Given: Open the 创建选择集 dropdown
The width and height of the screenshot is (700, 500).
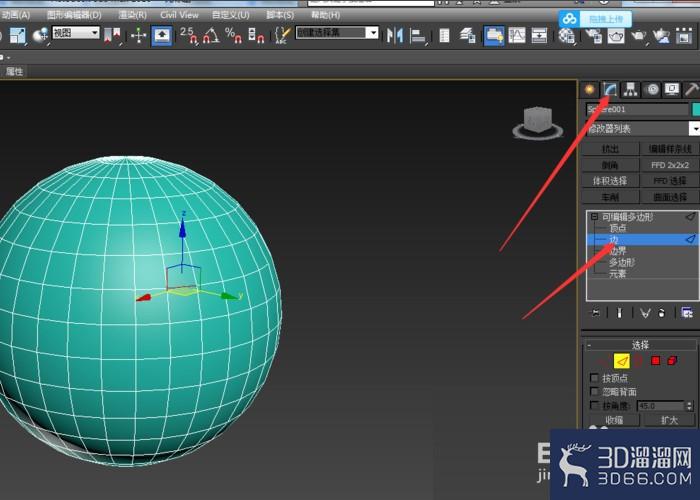Looking at the screenshot, I should (x=337, y=33).
